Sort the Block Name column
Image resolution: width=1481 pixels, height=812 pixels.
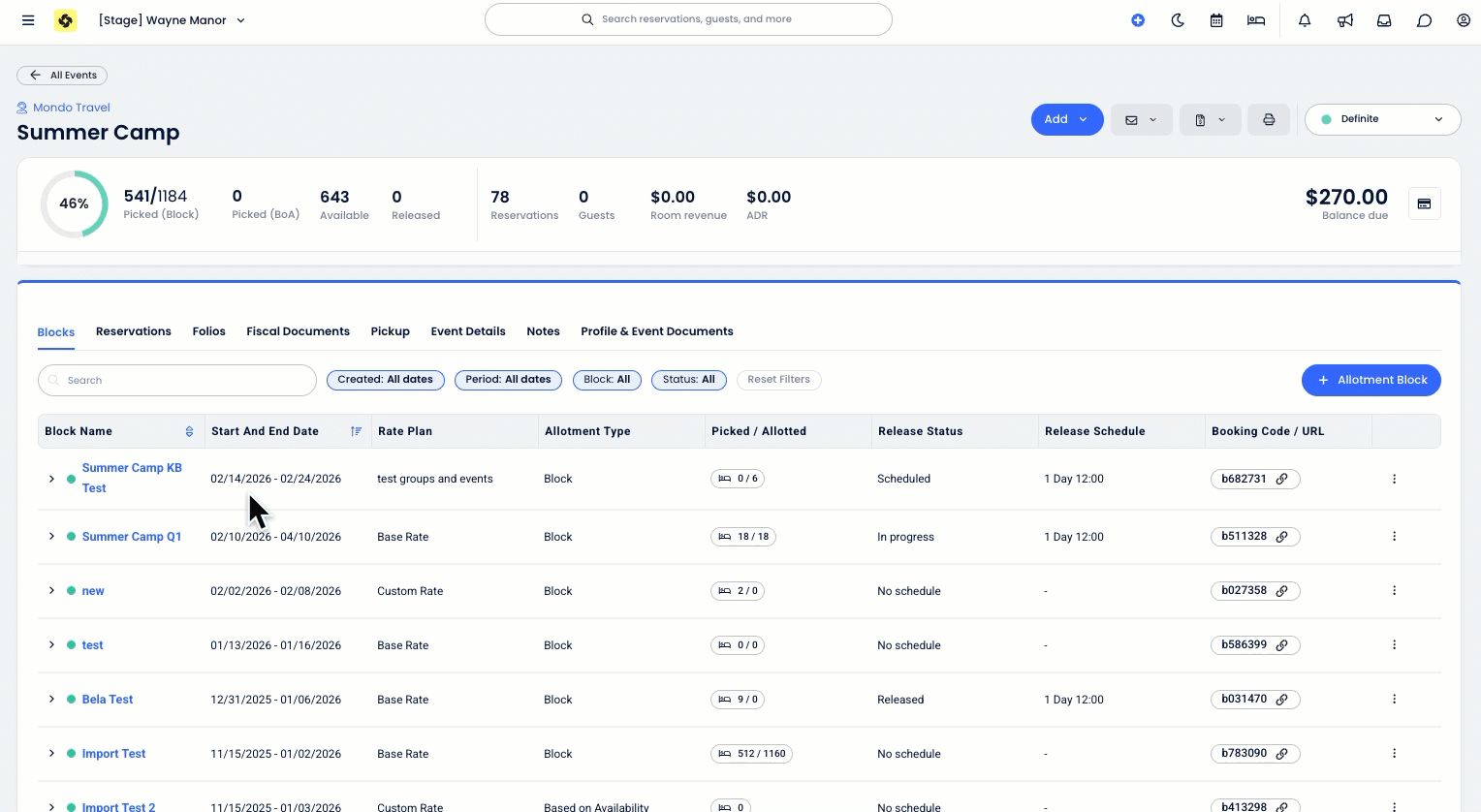(x=189, y=431)
